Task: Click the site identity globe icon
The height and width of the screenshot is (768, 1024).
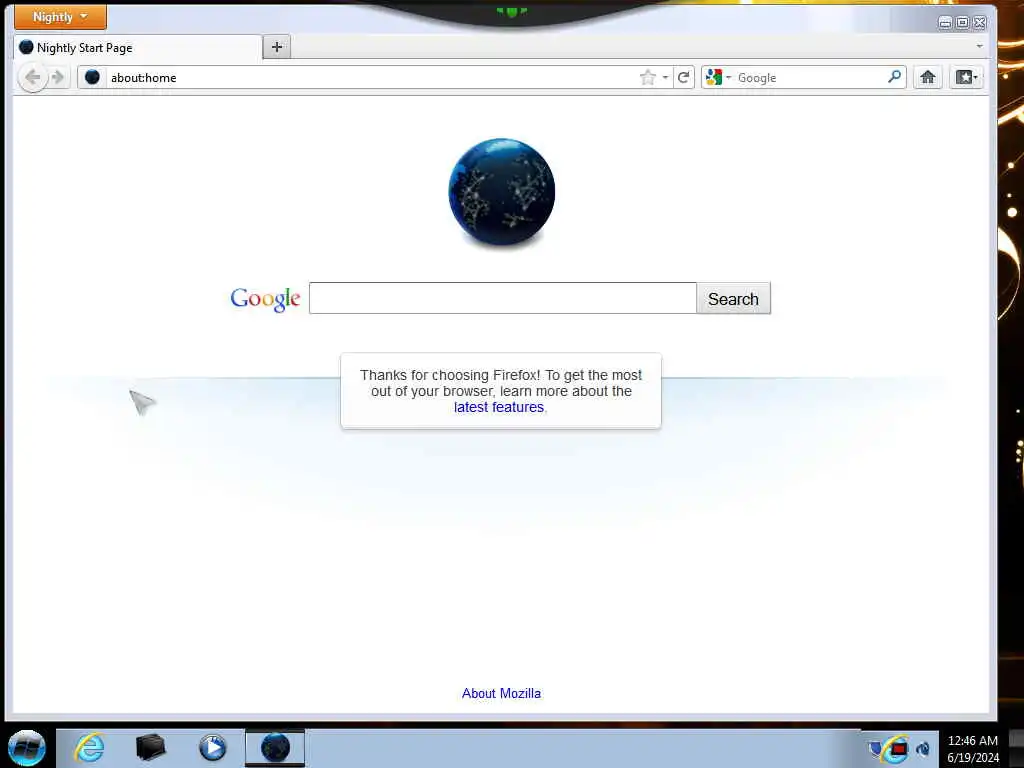Action: pyautogui.click(x=93, y=78)
